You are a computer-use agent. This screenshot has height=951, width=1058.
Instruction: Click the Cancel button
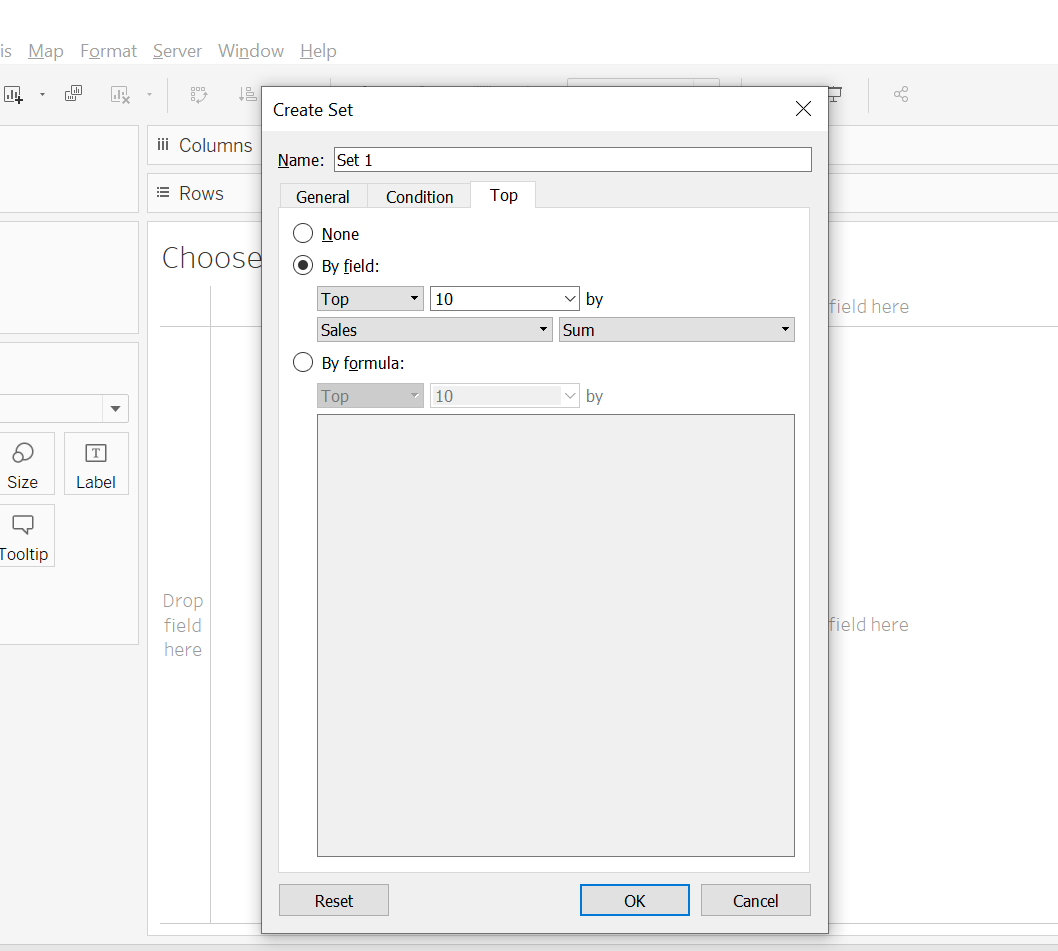[756, 900]
